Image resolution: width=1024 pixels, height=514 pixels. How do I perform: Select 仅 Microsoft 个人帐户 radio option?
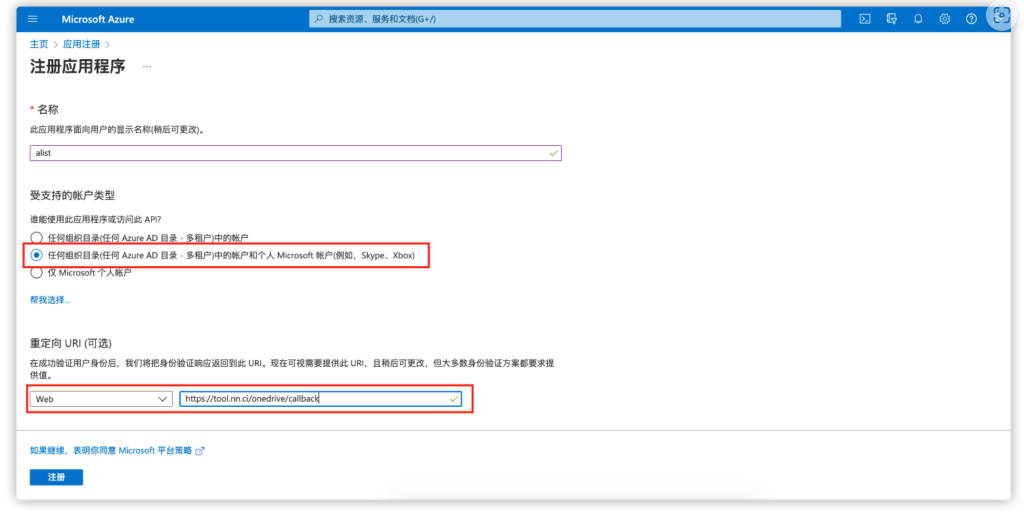click(37, 272)
